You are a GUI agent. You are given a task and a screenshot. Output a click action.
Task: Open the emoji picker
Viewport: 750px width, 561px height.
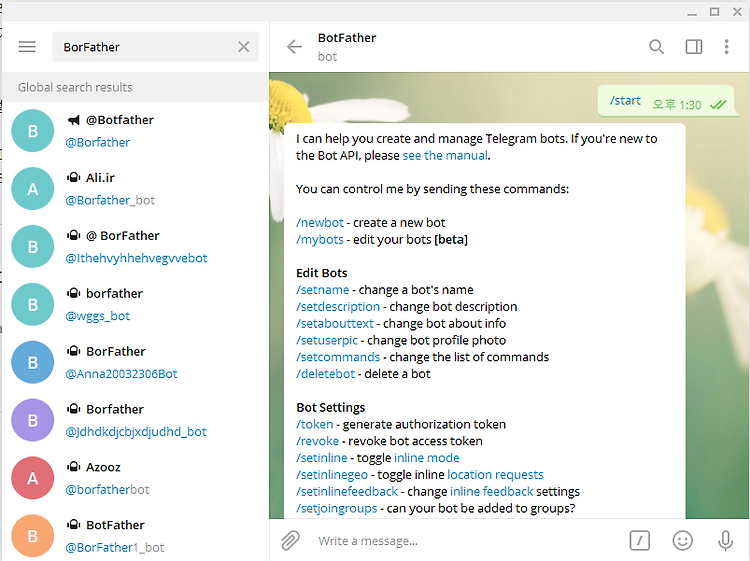point(683,540)
